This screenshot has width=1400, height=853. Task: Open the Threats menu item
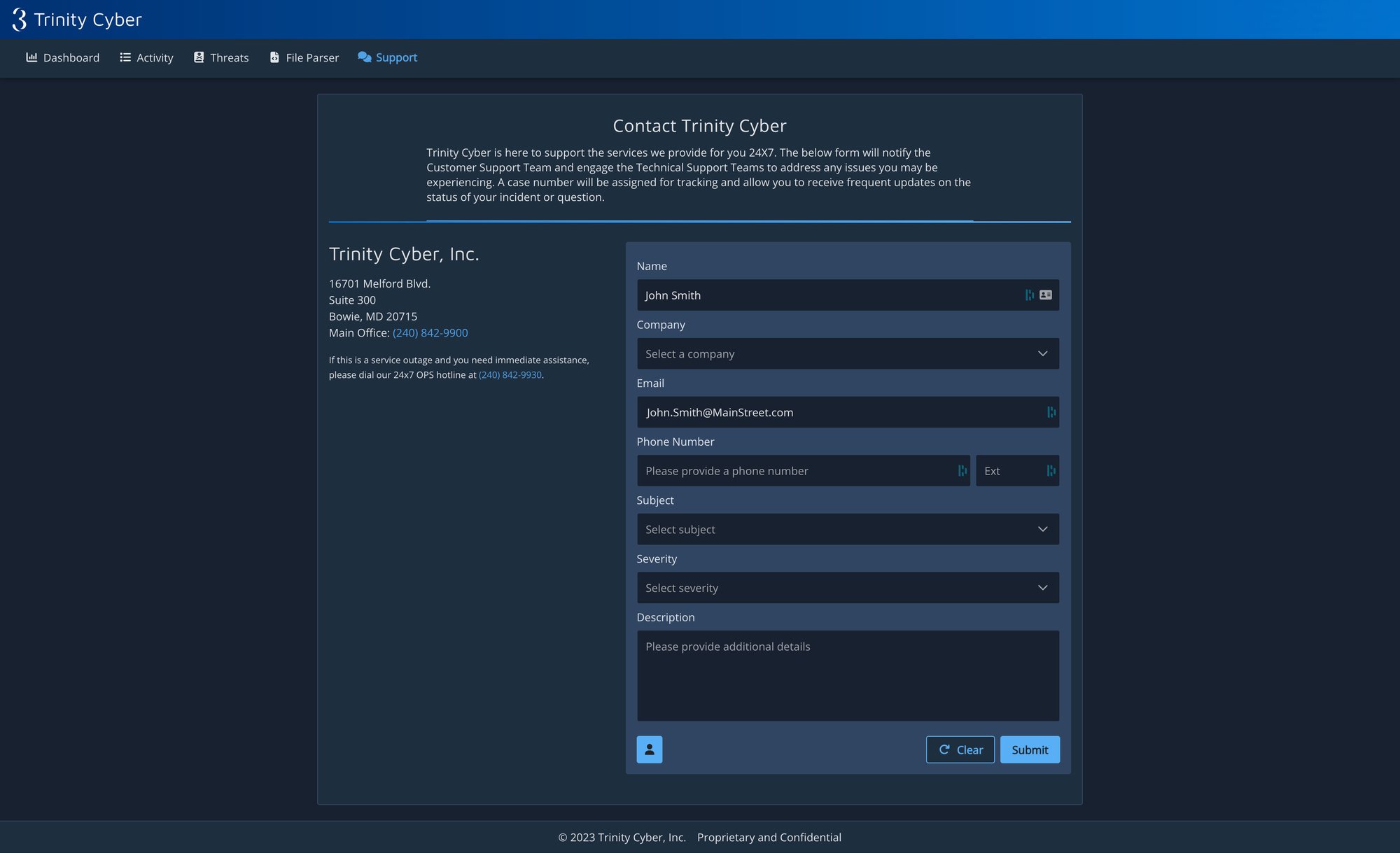(x=221, y=57)
